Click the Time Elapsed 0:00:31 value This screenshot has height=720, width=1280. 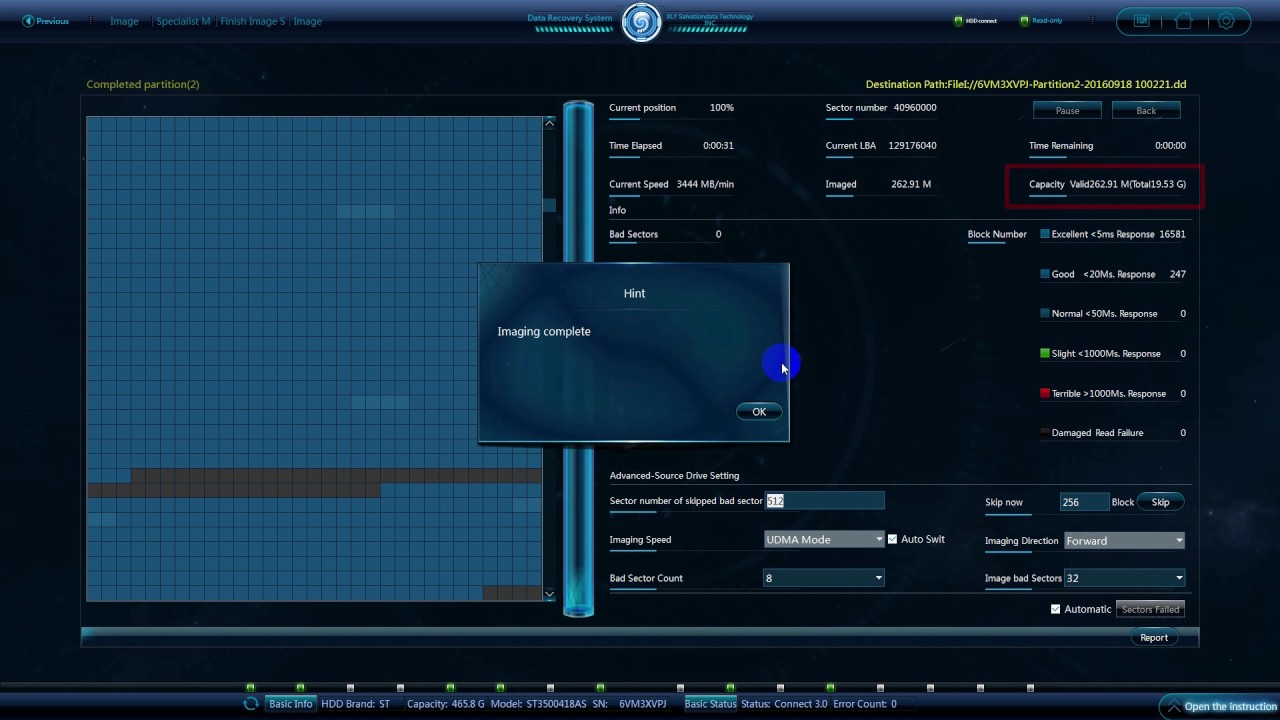(x=718, y=146)
